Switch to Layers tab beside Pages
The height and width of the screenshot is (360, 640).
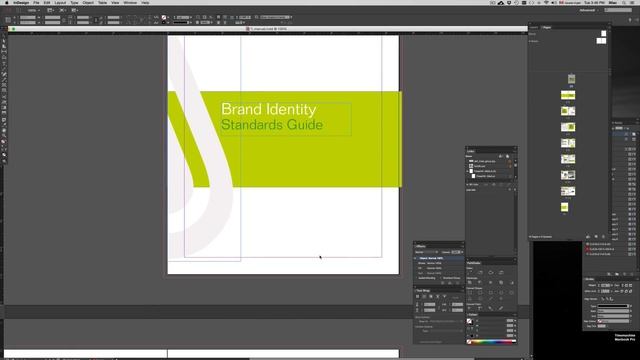(x=533, y=27)
